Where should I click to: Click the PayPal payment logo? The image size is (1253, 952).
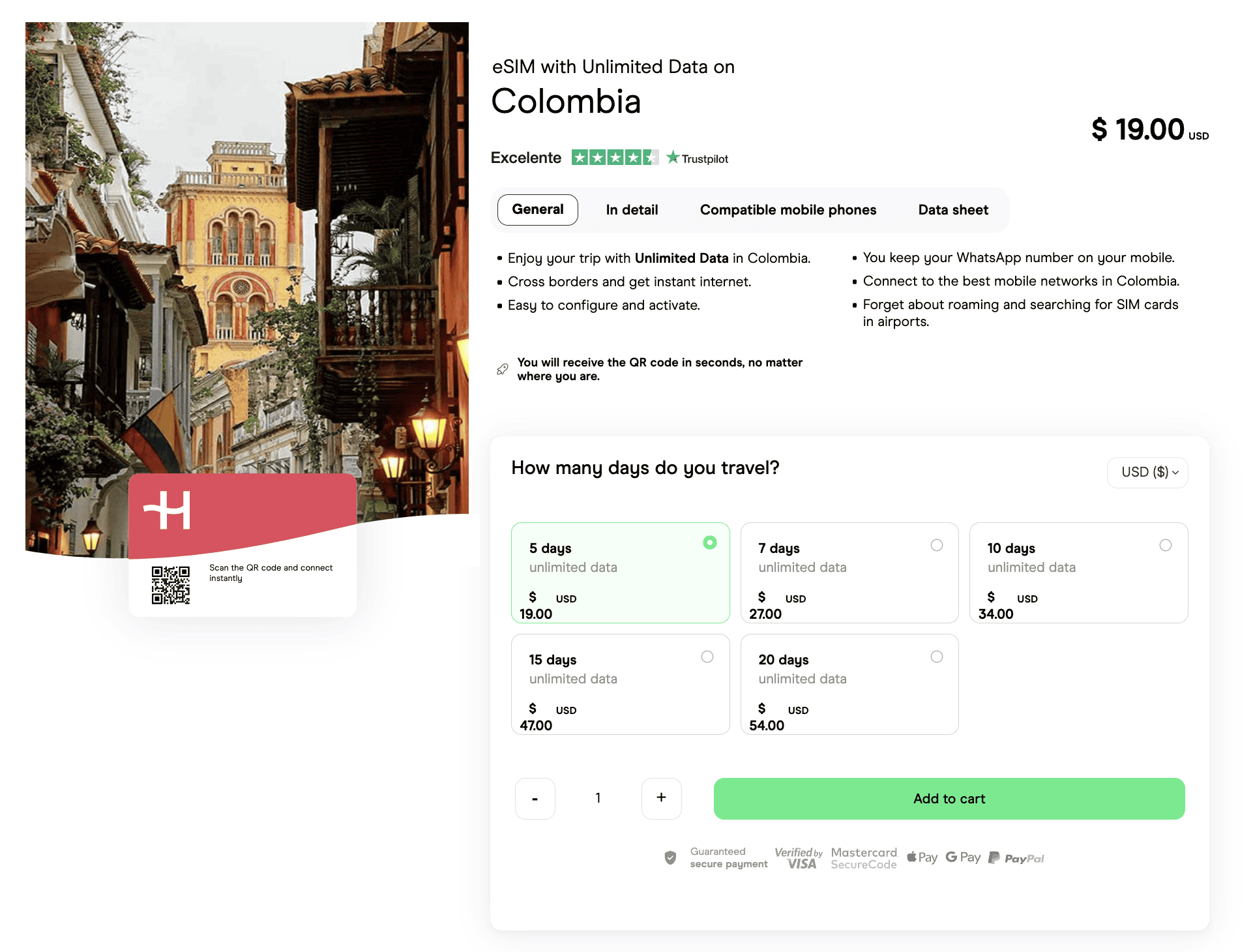tap(1016, 858)
